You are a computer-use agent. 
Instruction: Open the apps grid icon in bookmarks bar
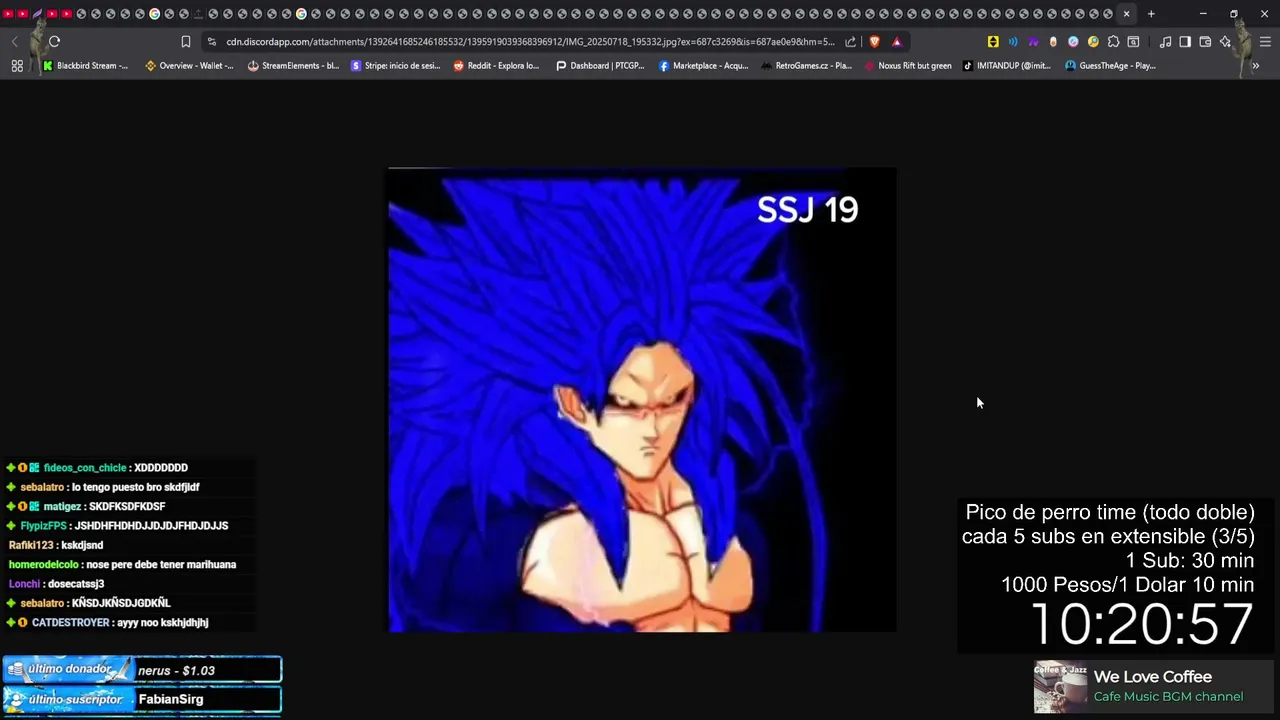click(x=17, y=66)
